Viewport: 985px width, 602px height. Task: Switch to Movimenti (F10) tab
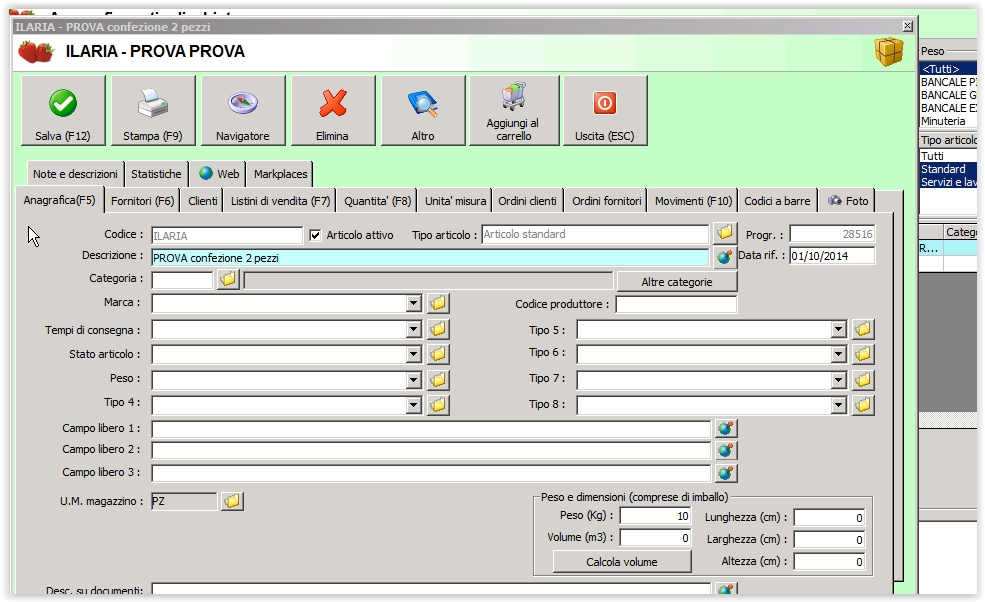693,201
